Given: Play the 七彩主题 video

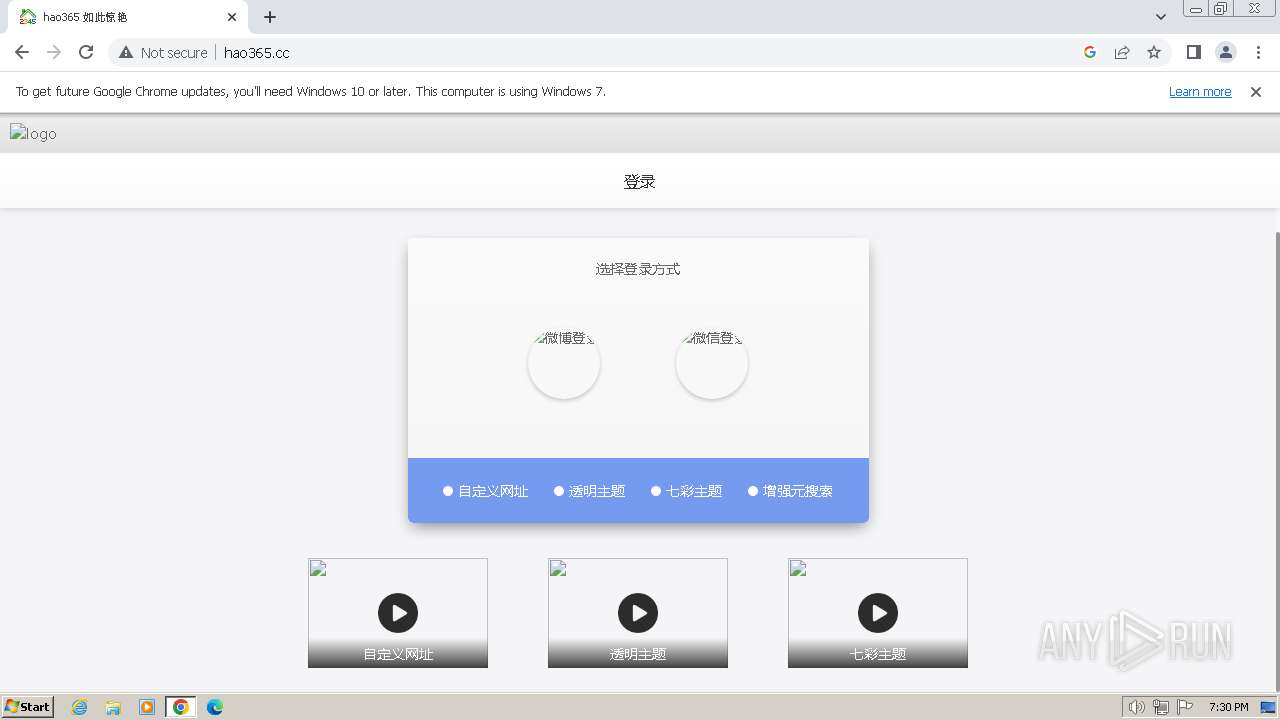Looking at the screenshot, I should coord(878,613).
